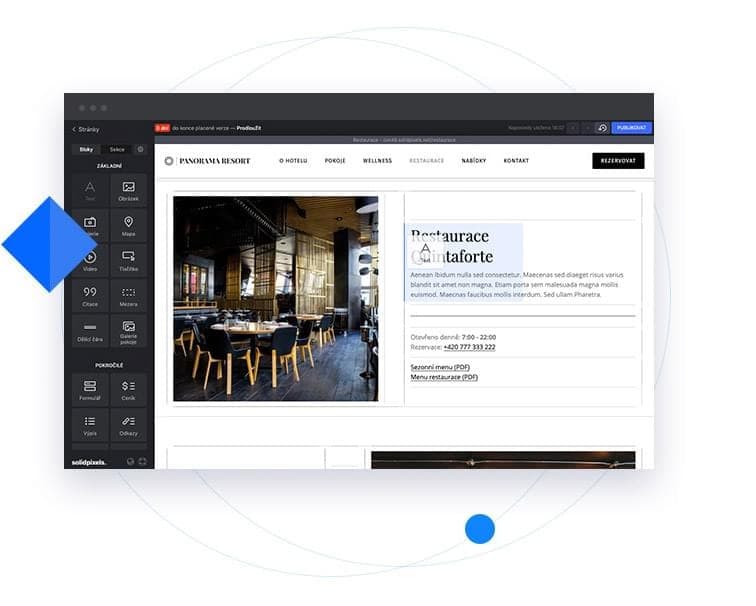756x606 pixels.
Task: Switch to the Sekce tab
Action: coord(117,149)
